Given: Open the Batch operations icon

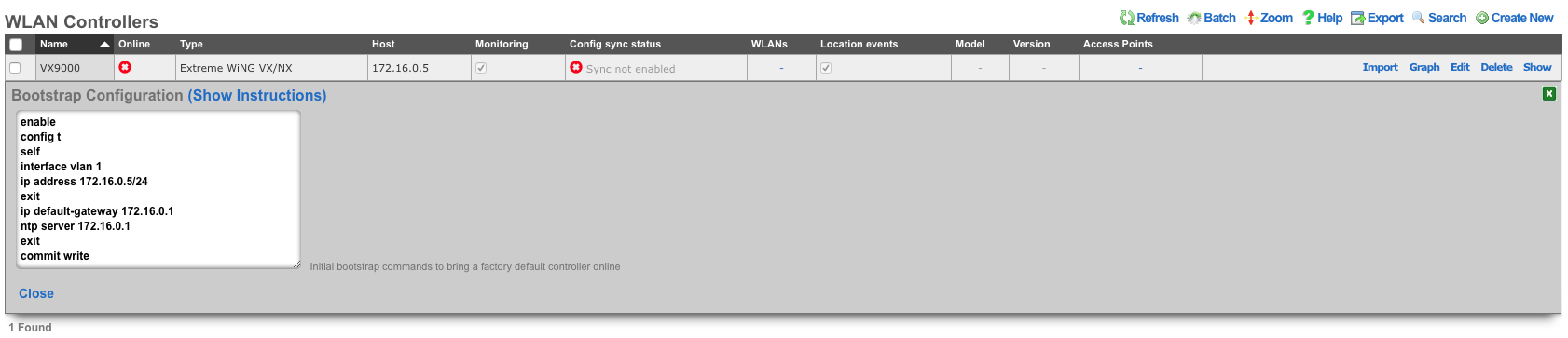Looking at the screenshot, I should [1194, 18].
